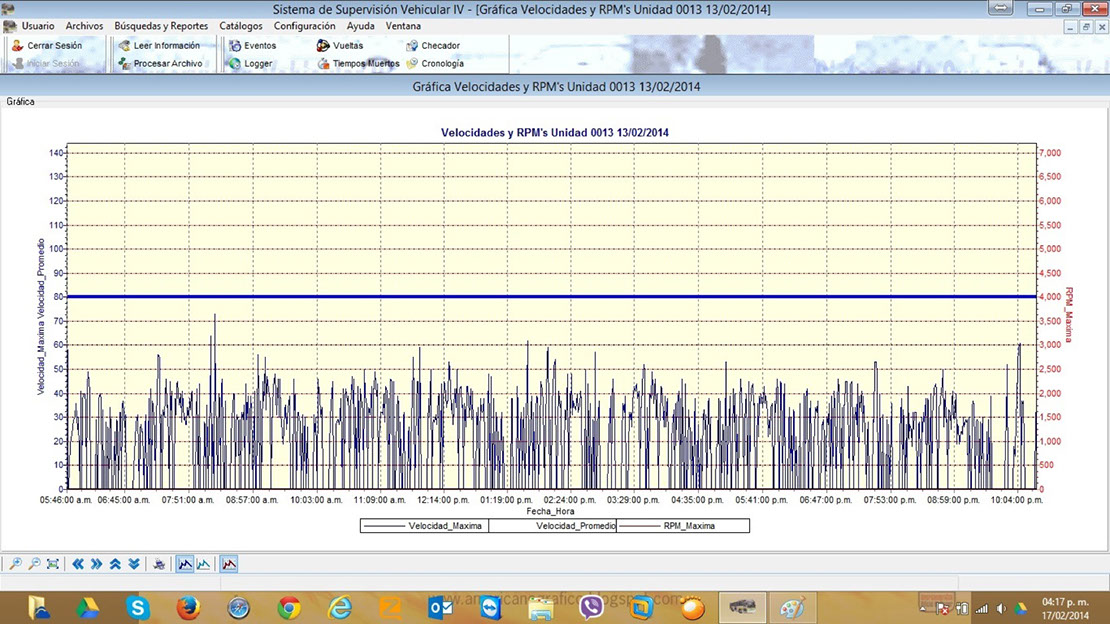Click the zoom in magnifier icon

click(x=15, y=564)
